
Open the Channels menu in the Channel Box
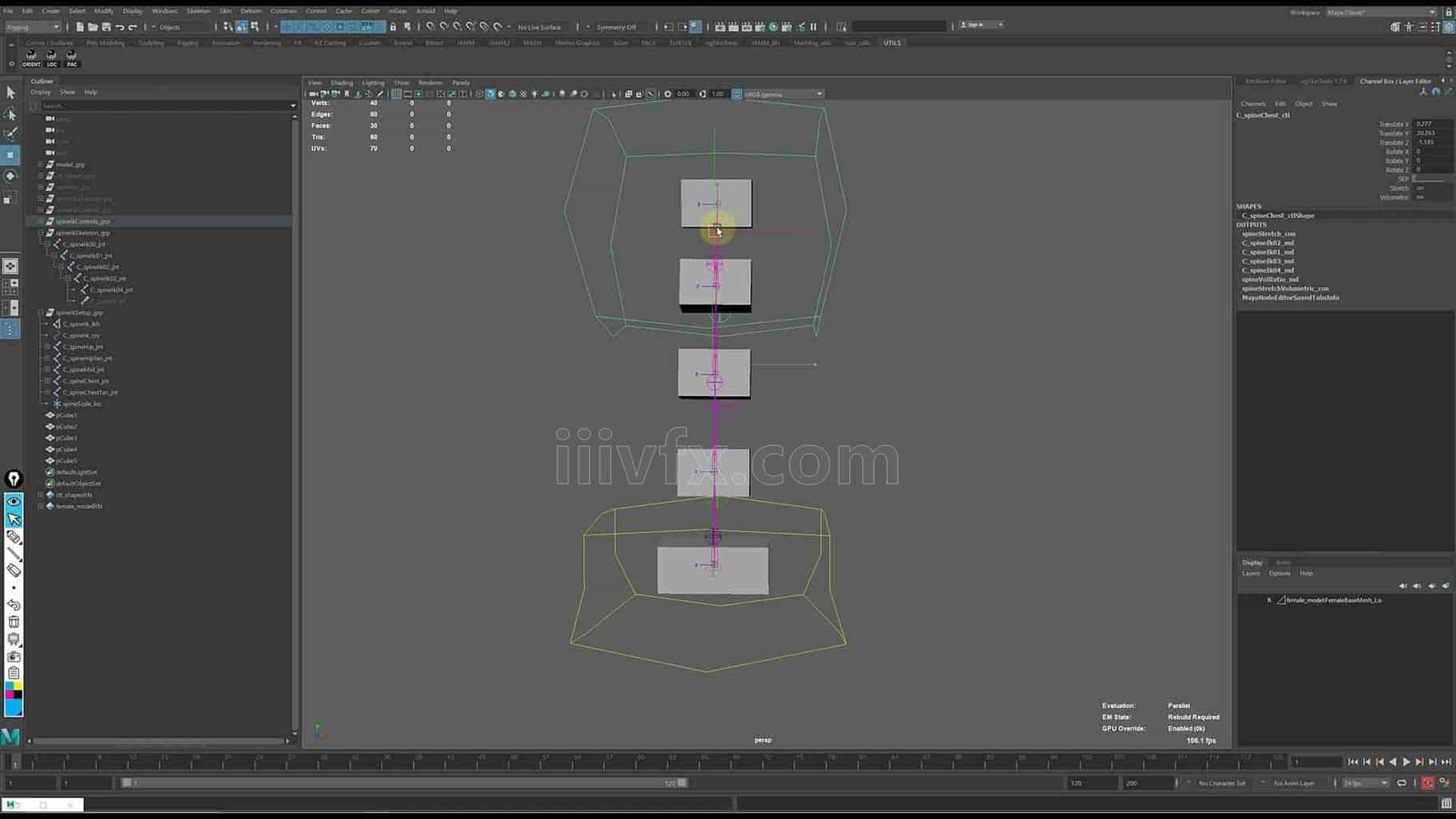[1252, 104]
